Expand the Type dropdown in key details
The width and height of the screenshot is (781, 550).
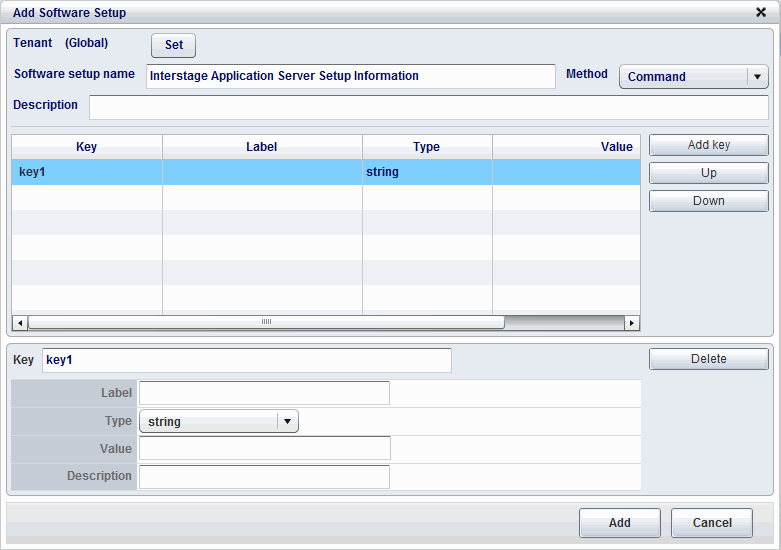point(288,422)
